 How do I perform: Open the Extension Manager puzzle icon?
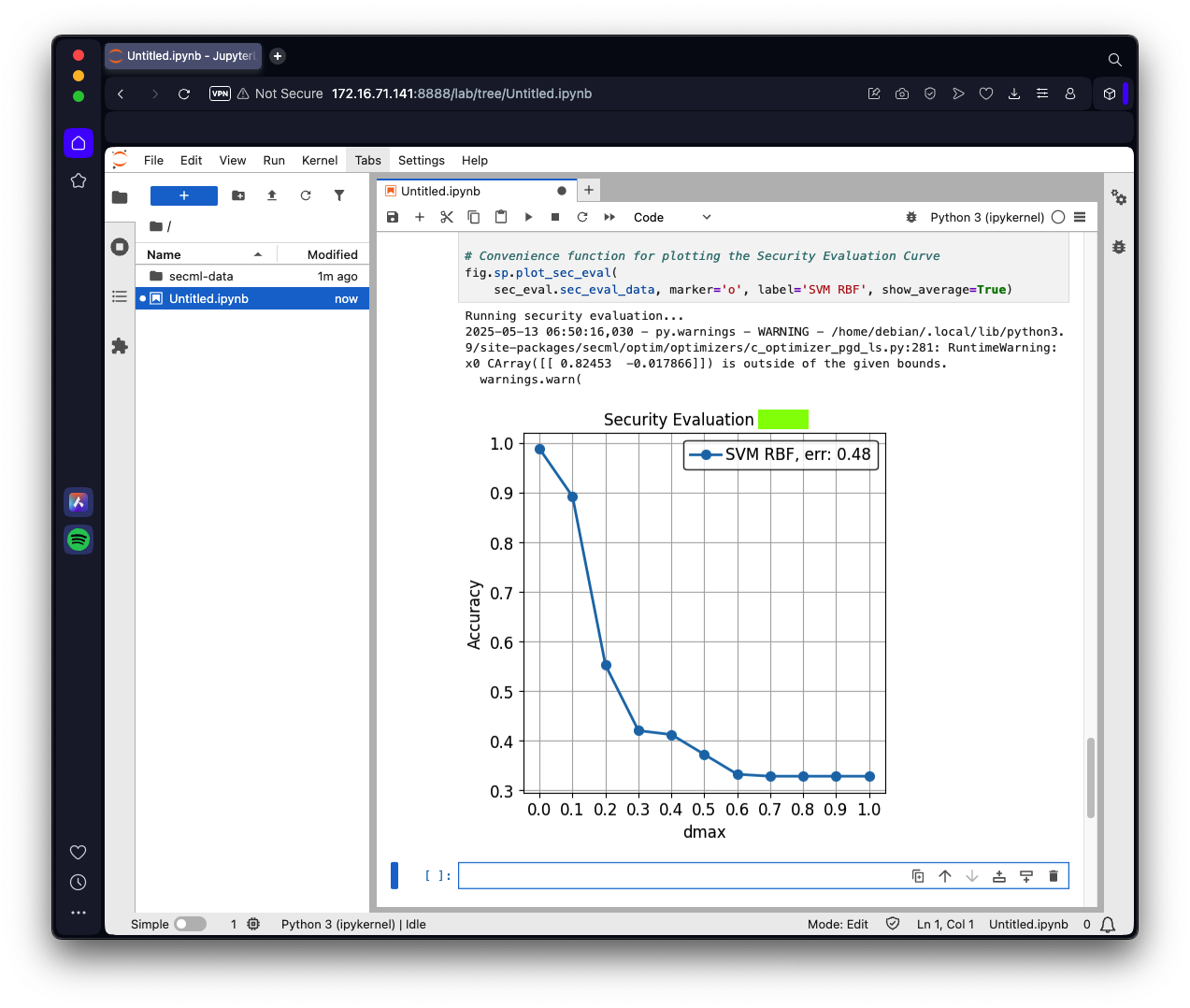coord(120,346)
